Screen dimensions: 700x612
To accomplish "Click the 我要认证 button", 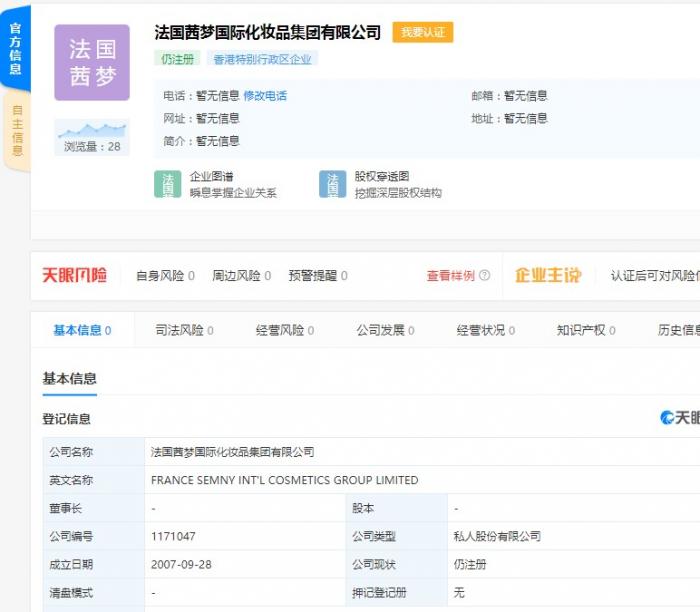I will coord(422,32).
